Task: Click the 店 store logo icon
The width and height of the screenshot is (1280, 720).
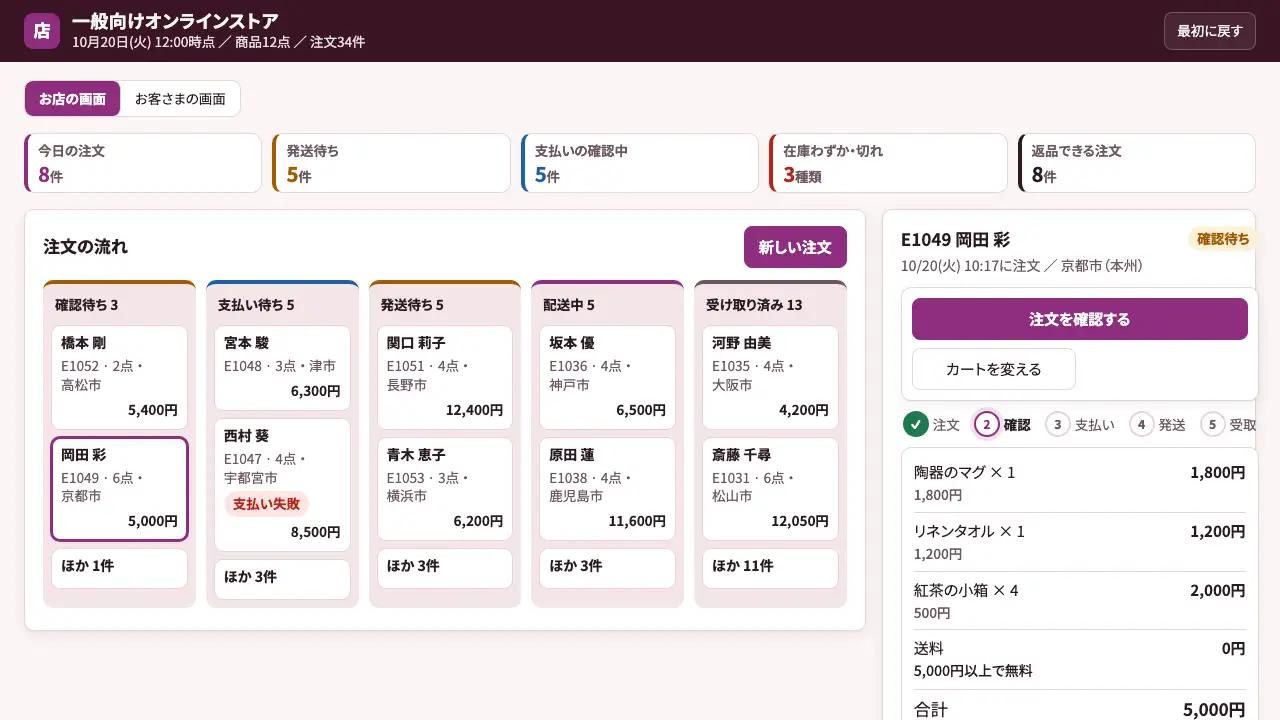Action: 42,31
